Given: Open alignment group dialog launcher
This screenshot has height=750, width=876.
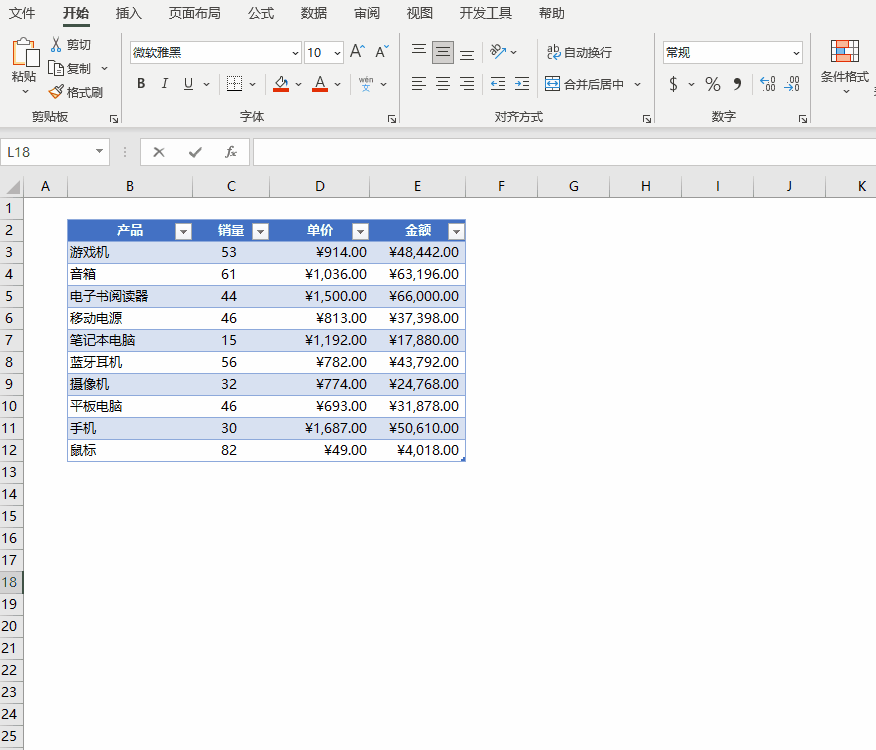Looking at the screenshot, I should tap(647, 118).
